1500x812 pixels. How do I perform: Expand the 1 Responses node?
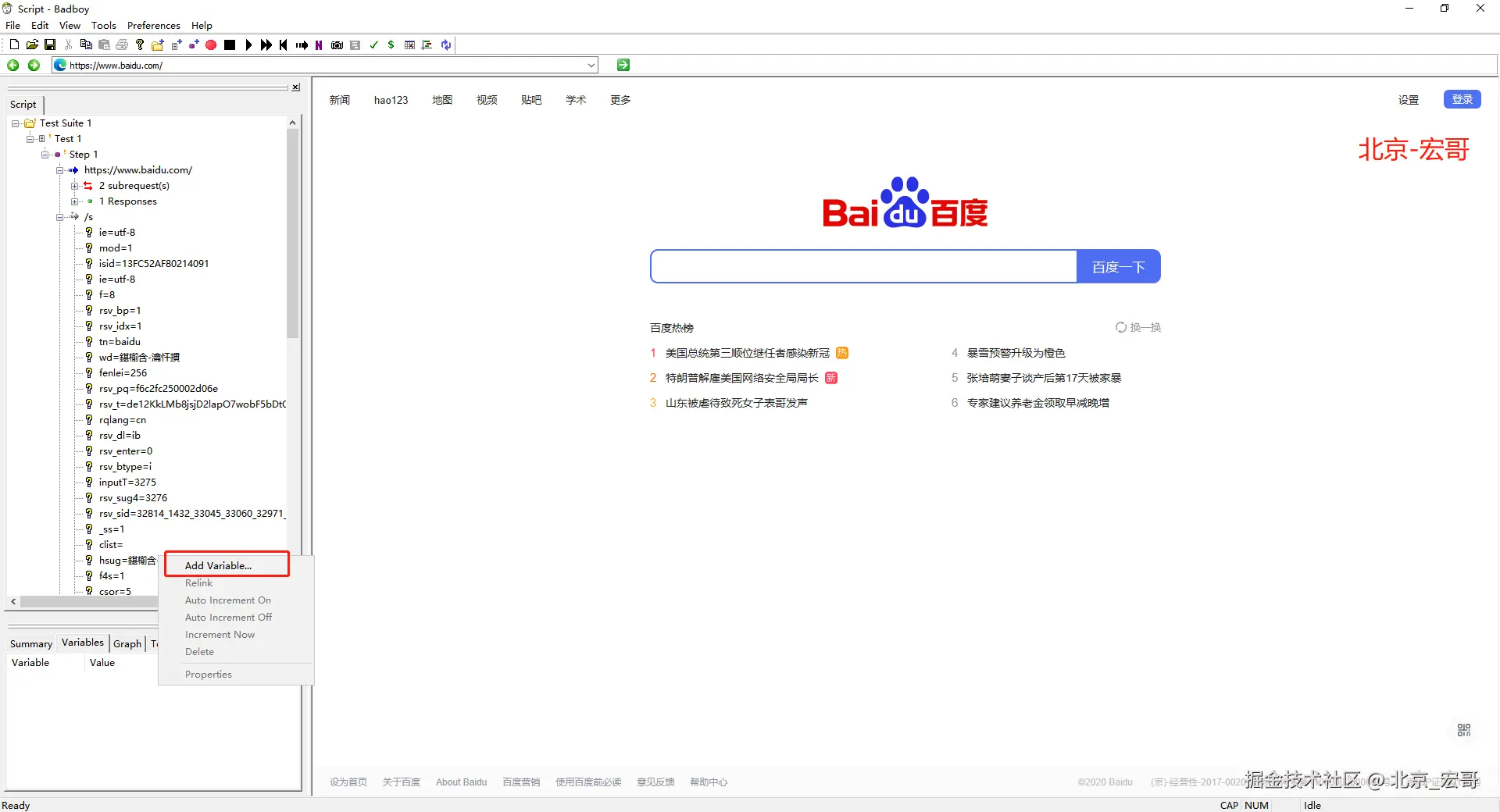(75, 201)
